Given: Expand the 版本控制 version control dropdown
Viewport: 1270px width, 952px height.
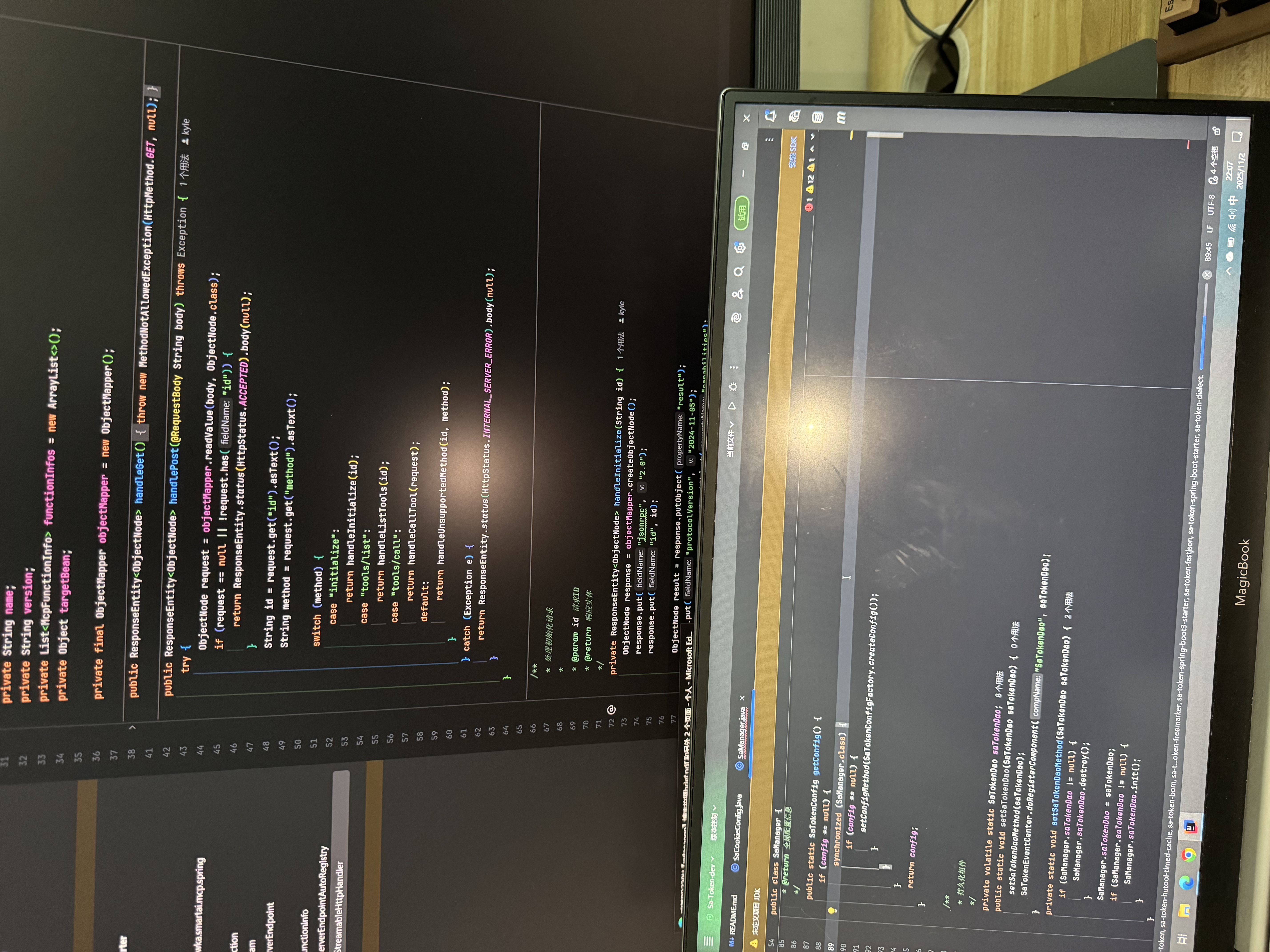Looking at the screenshot, I should 714,824.
